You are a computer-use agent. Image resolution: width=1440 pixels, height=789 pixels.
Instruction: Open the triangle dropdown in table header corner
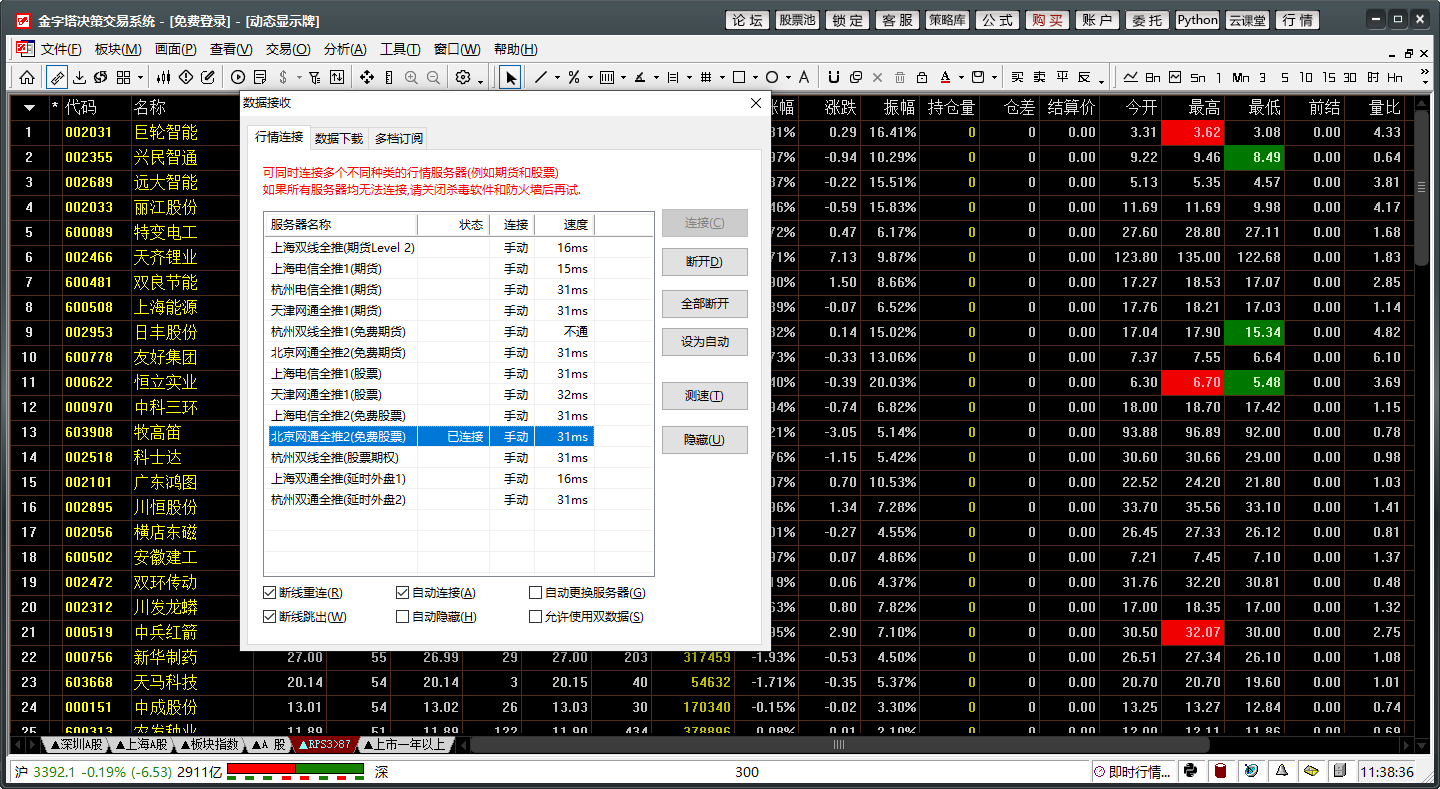click(x=29, y=107)
